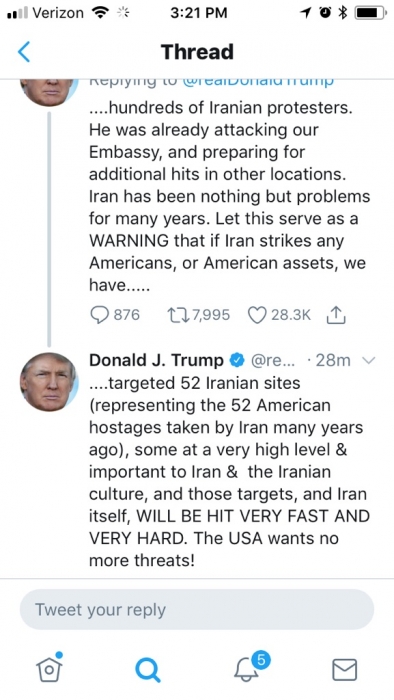The width and height of the screenshot is (394, 700).
Task: Open Donald J. Trump profile name
Action: click(x=156, y=360)
